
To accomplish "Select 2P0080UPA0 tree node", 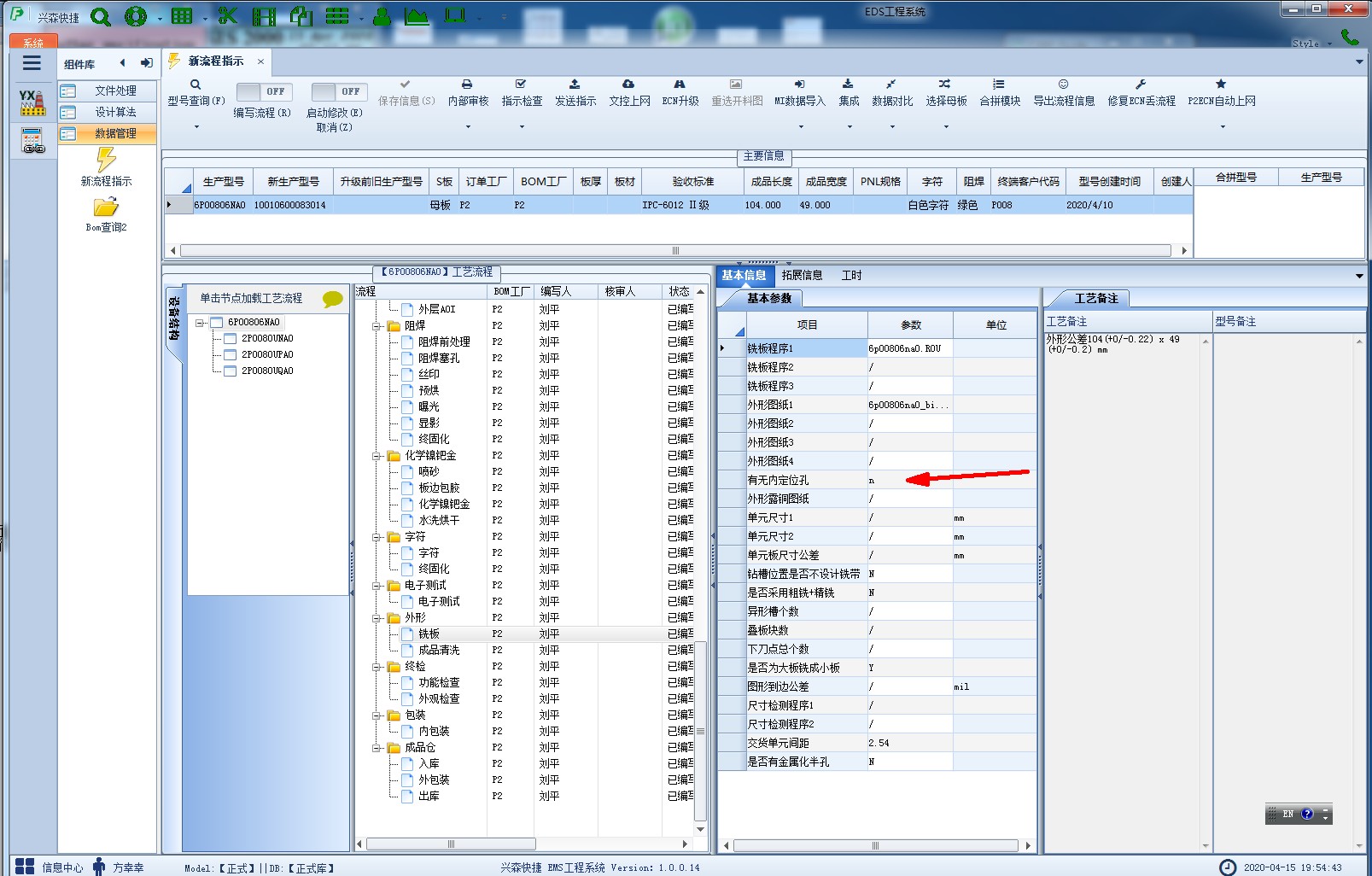I will pyautogui.click(x=266, y=355).
